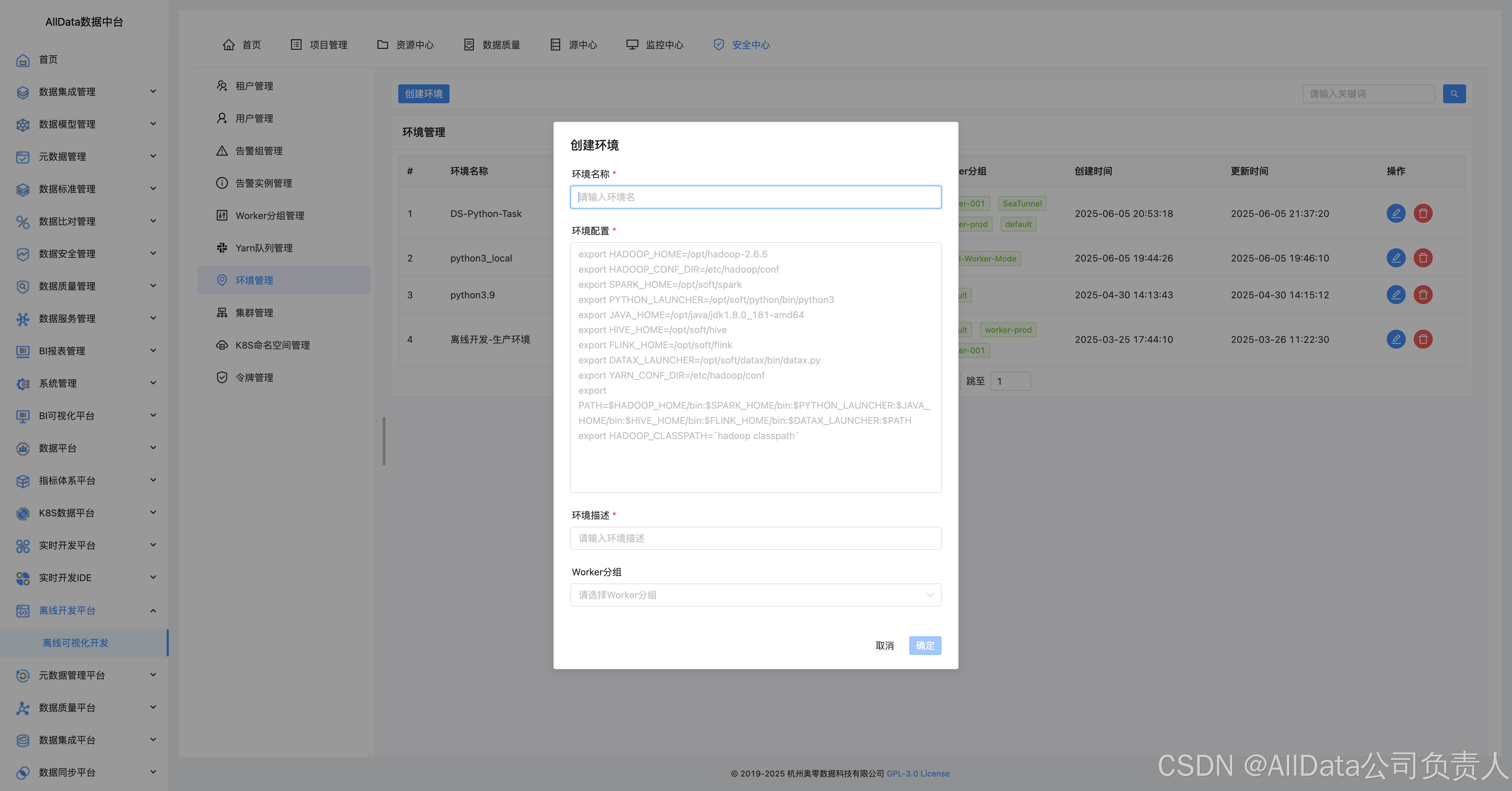Focus the 环境描述 input field
This screenshot has height=791, width=1512.
755,539
